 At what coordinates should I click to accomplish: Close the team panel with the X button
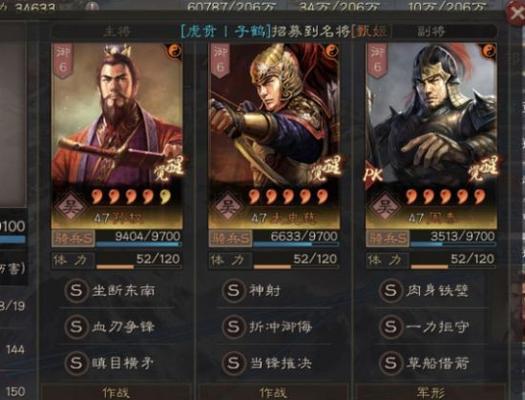click(x=516, y=13)
